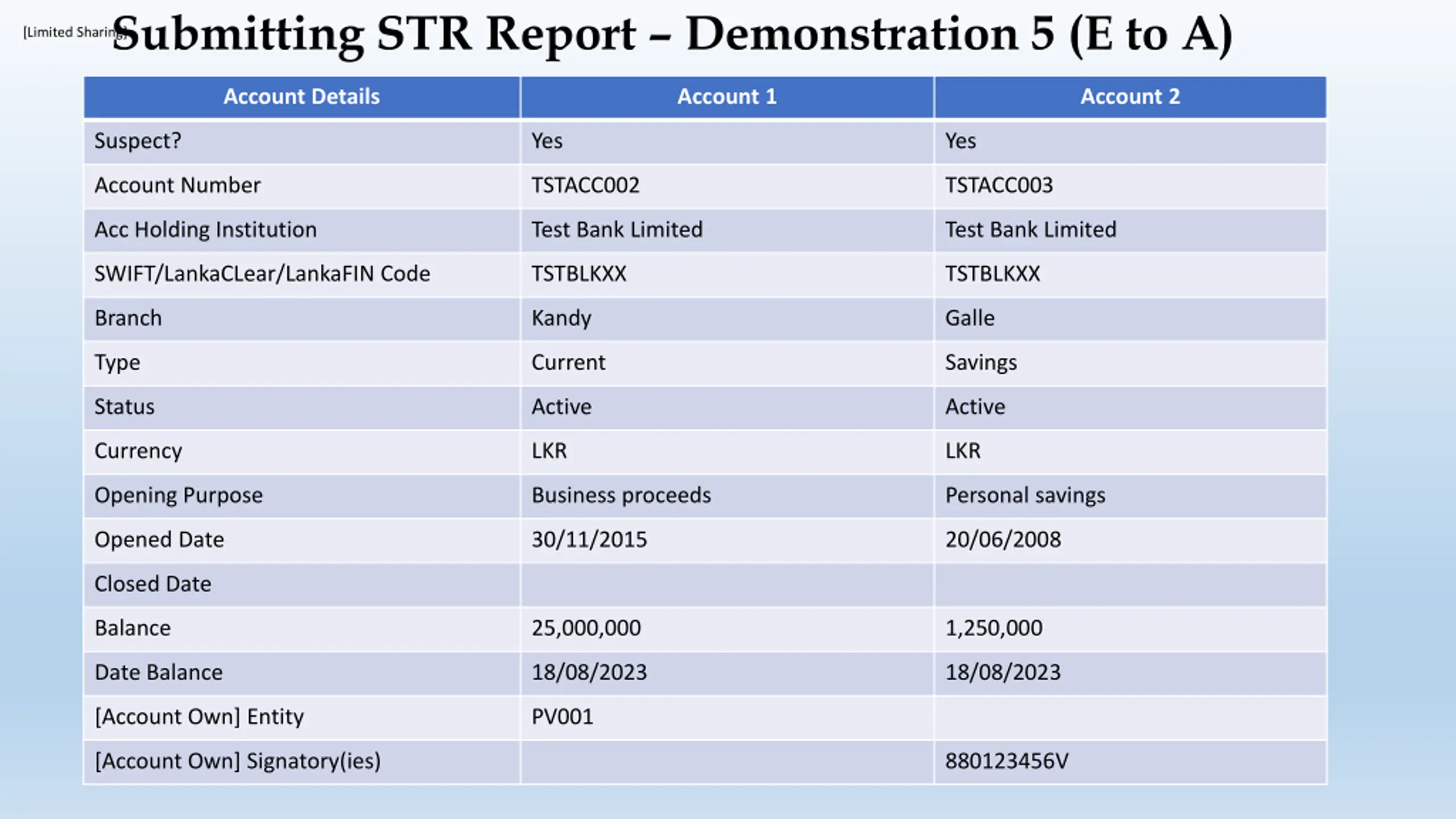Click the 'Currency' row label
The width and height of the screenshot is (1456, 819).
[x=138, y=452]
